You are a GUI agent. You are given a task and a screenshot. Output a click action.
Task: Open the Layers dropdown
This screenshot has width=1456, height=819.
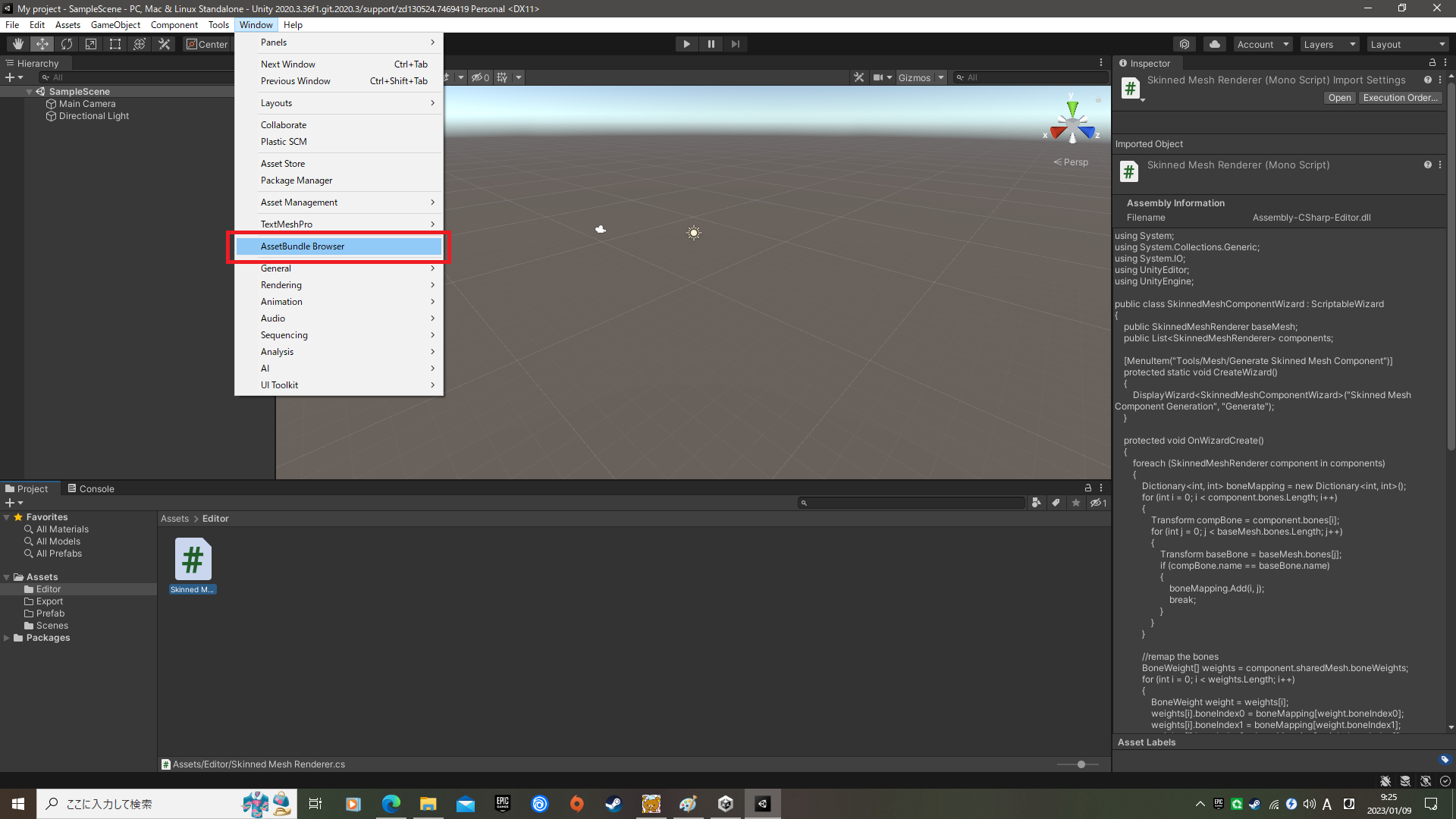[1329, 44]
